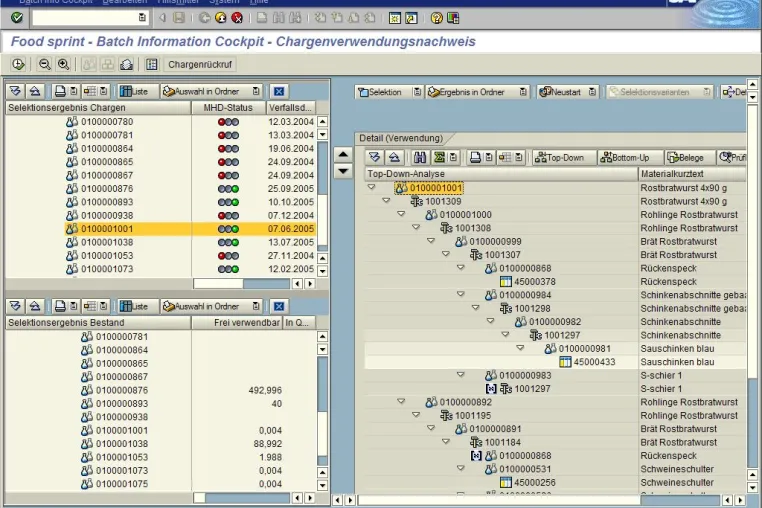
Task: Click the Find binoculars icon in Detail
Action: tap(420, 157)
